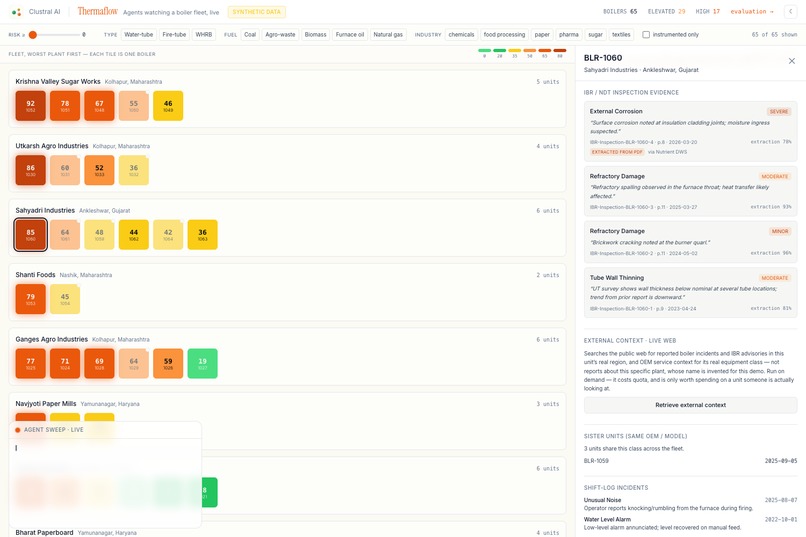Screen dimensions: 806x537
Task: Select Utkarsh Agro boiler tile scoring 60
Action: [x=65, y=170]
